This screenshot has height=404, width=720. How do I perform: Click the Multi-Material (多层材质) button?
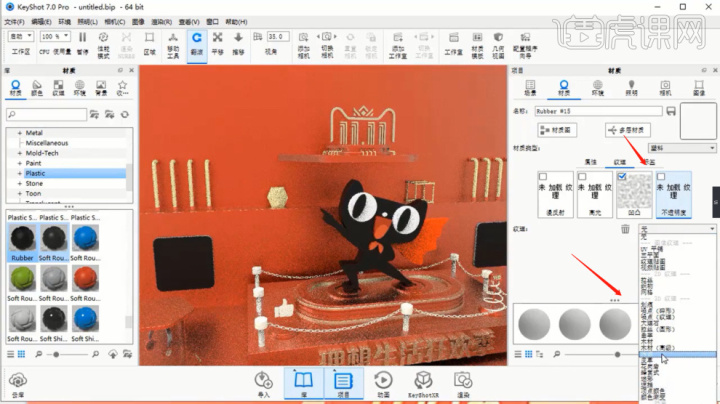pyautogui.click(x=627, y=130)
